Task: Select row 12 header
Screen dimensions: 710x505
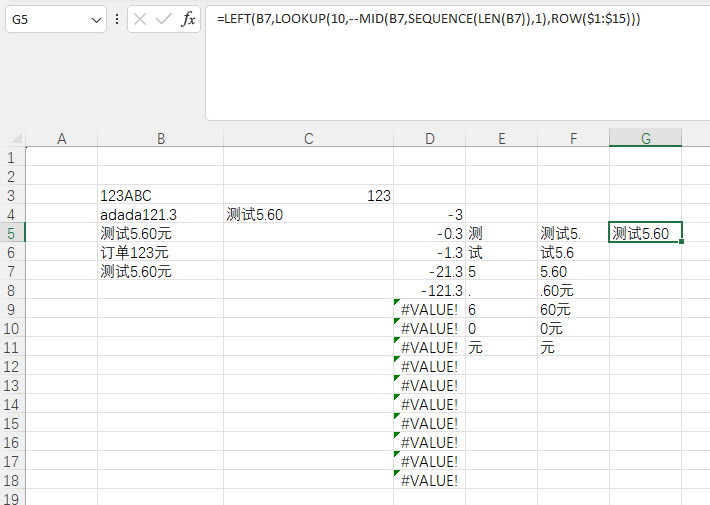Action: click(x=12, y=366)
